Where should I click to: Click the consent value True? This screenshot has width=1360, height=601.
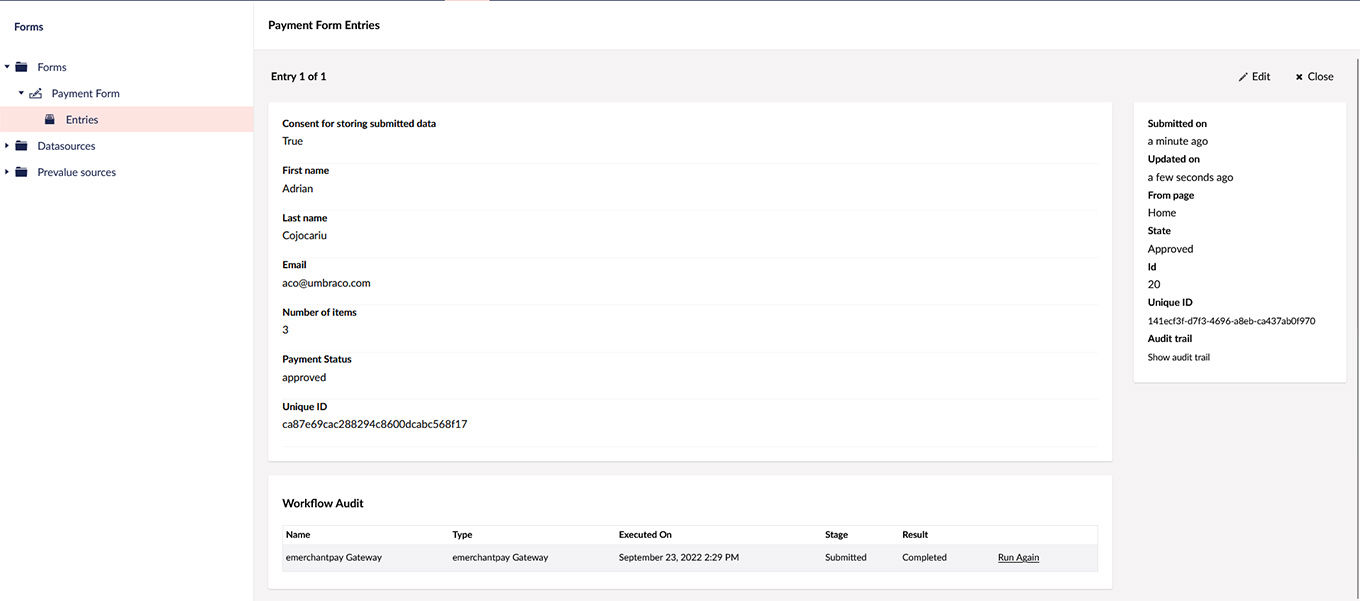tap(292, 141)
